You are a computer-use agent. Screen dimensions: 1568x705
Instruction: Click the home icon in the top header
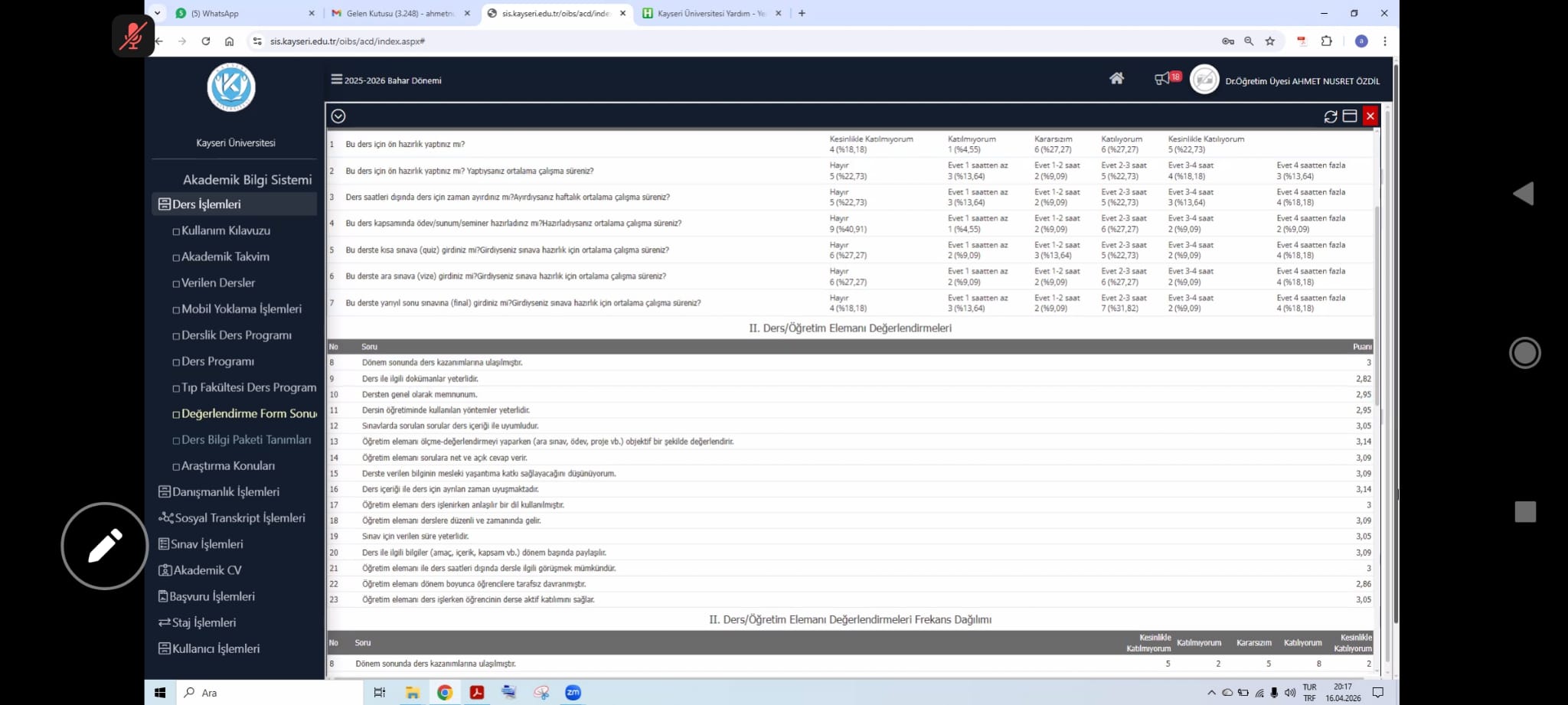tap(1116, 79)
